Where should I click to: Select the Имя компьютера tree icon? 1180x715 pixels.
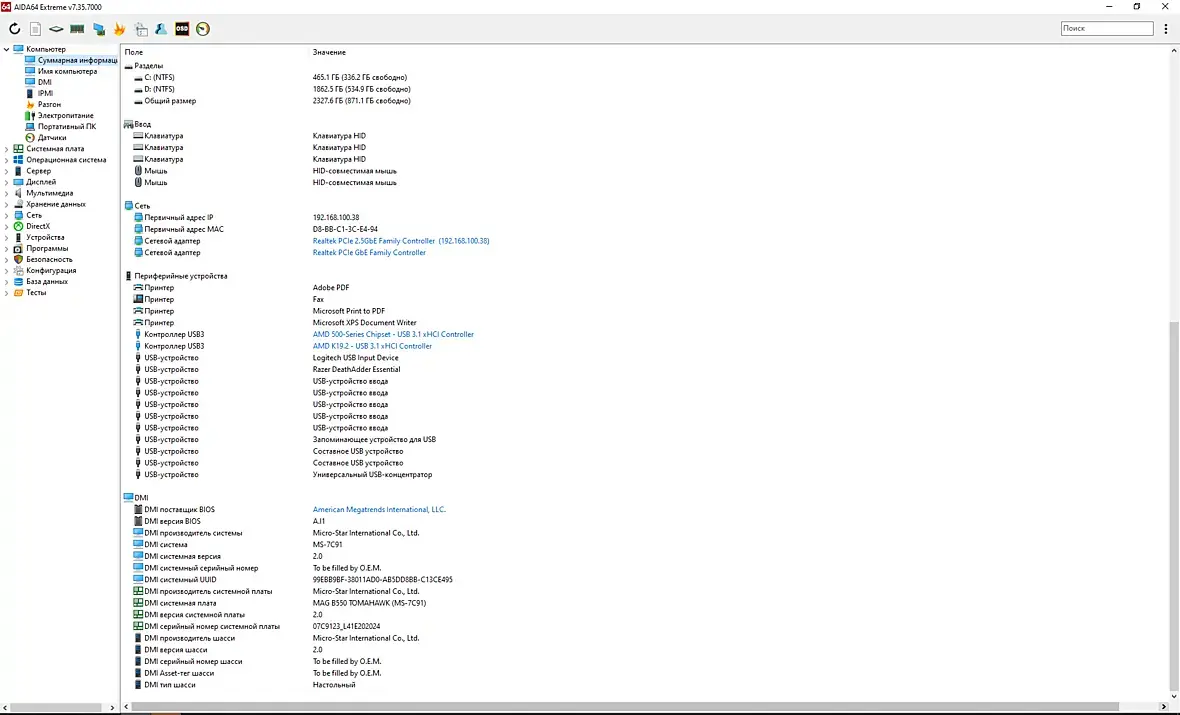tap(30, 71)
